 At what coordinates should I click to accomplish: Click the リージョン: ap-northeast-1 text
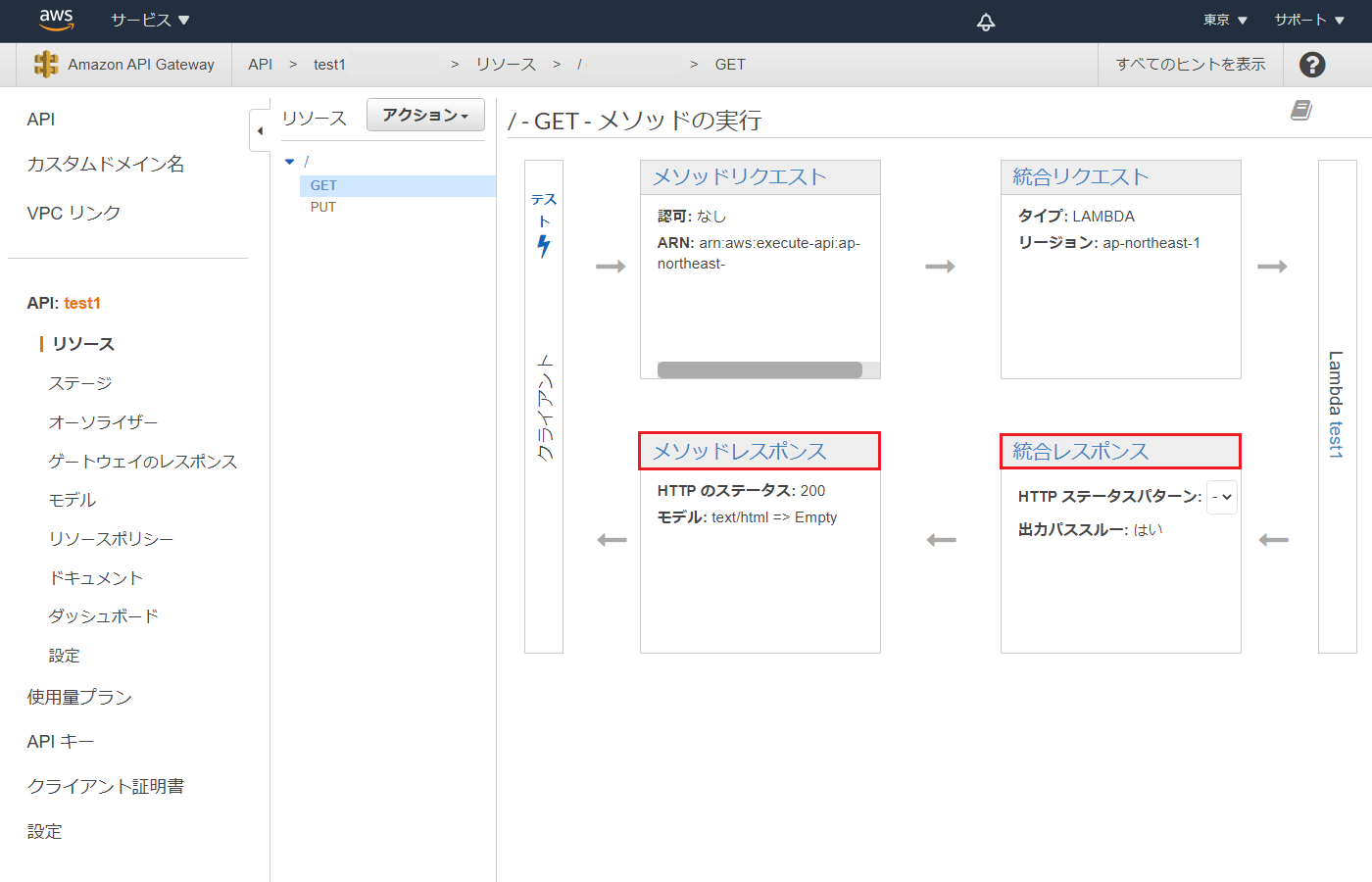click(x=1109, y=242)
